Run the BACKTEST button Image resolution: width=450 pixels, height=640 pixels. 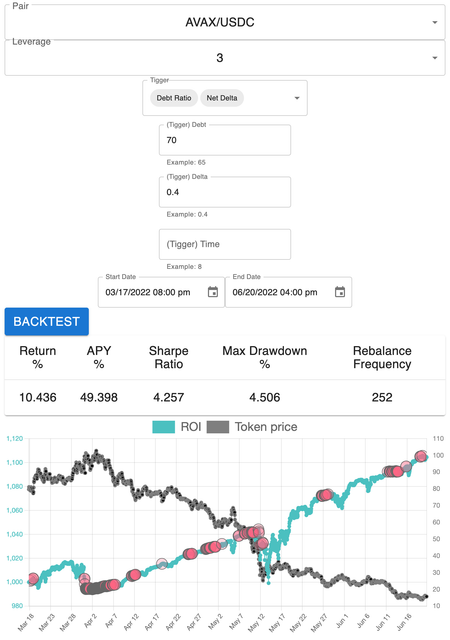click(x=47, y=322)
